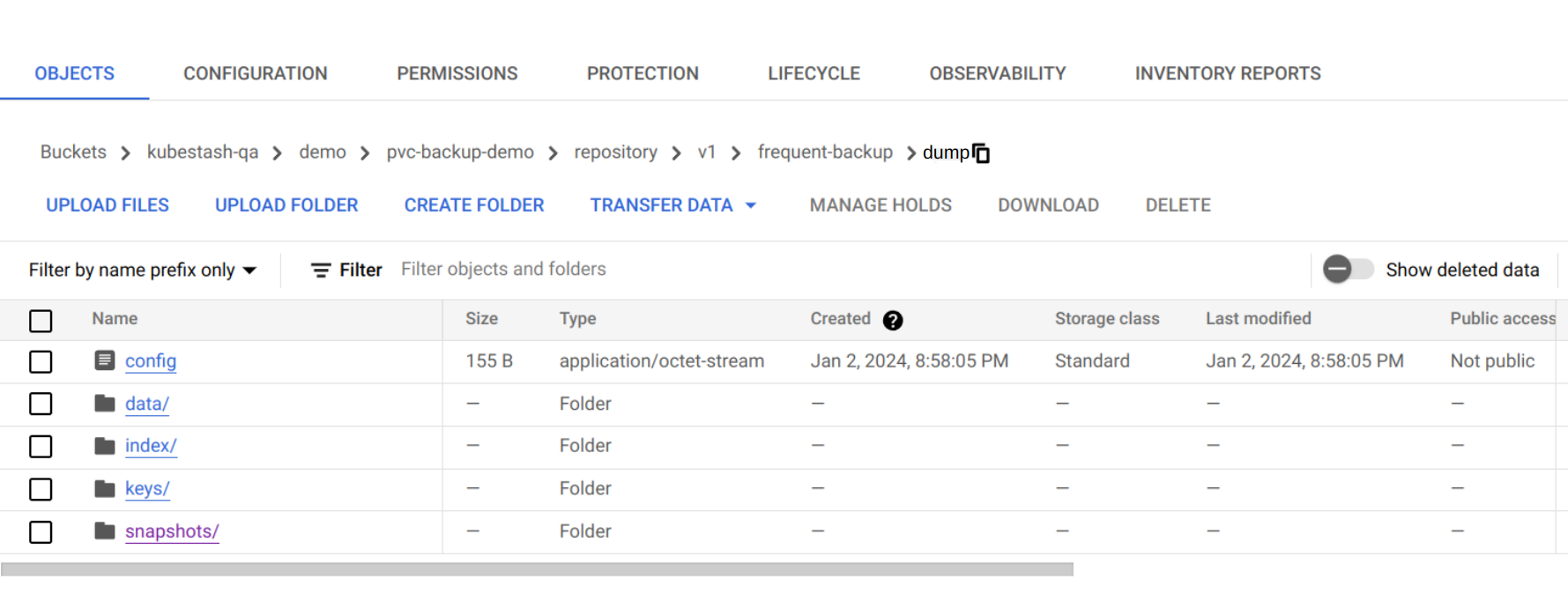Toggle the Show deleted data switch
This screenshot has height=616, width=1568.
(1348, 270)
